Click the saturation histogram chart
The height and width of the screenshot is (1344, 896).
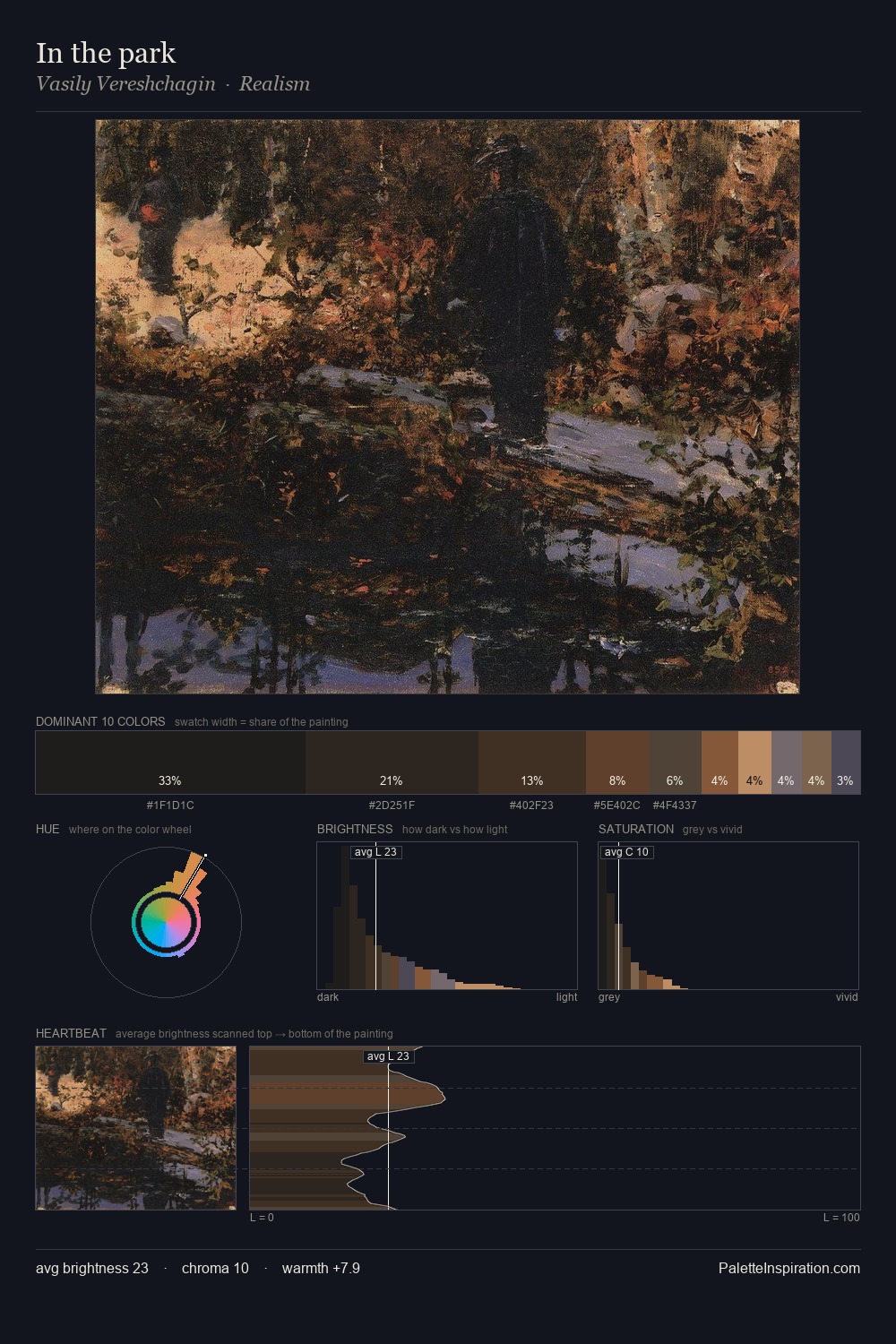pos(728,916)
